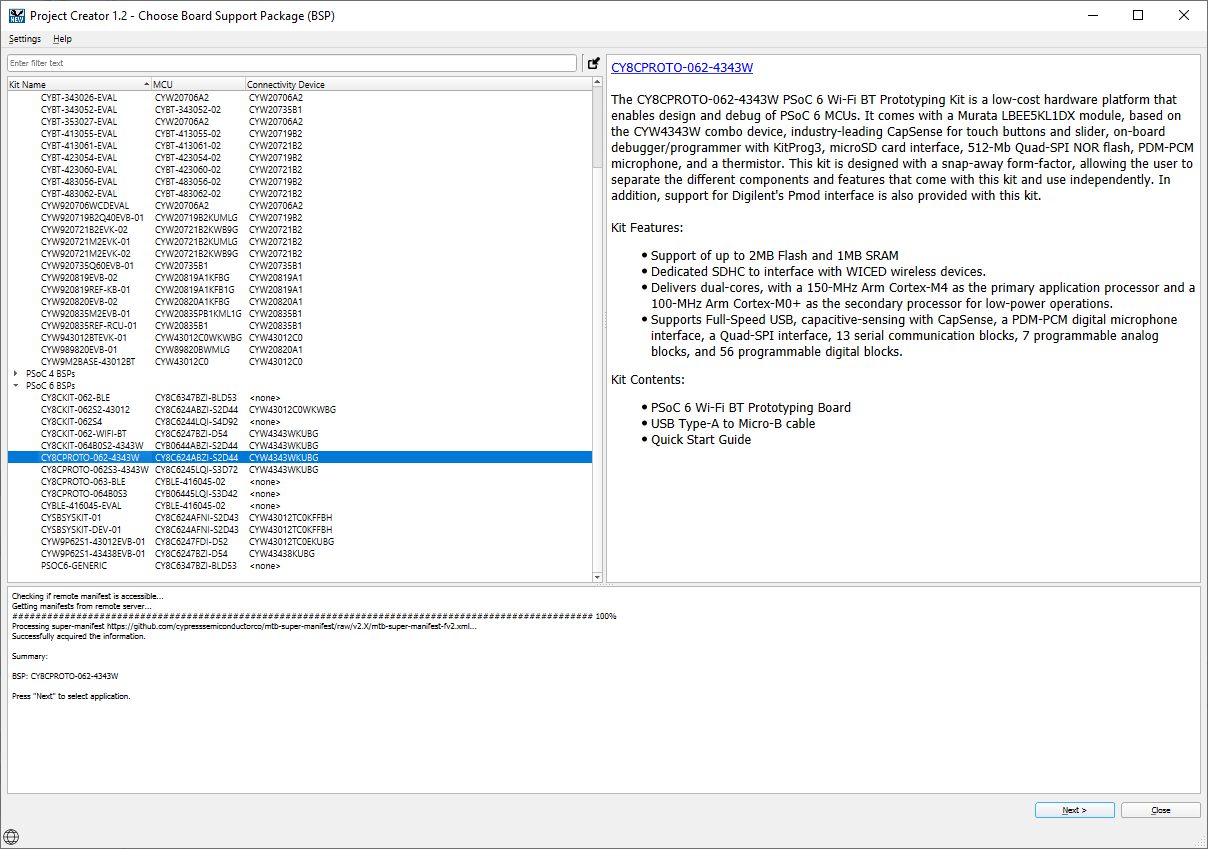Select the CY8CKIT-064B0S2-4343W kit row
The width and height of the screenshot is (1208, 849).
(300, 445)
